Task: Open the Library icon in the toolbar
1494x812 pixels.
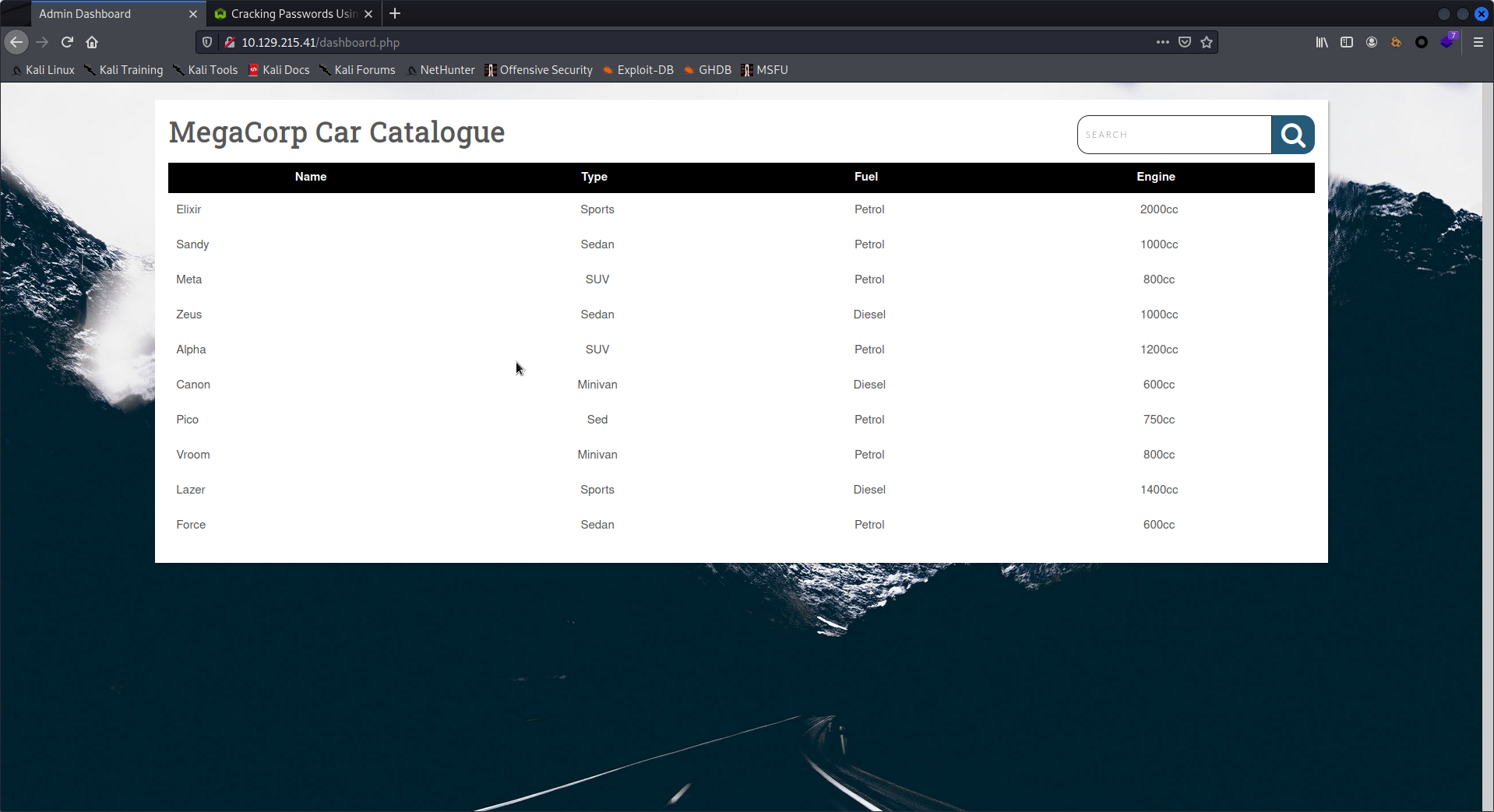Action: click(1322, 42)
